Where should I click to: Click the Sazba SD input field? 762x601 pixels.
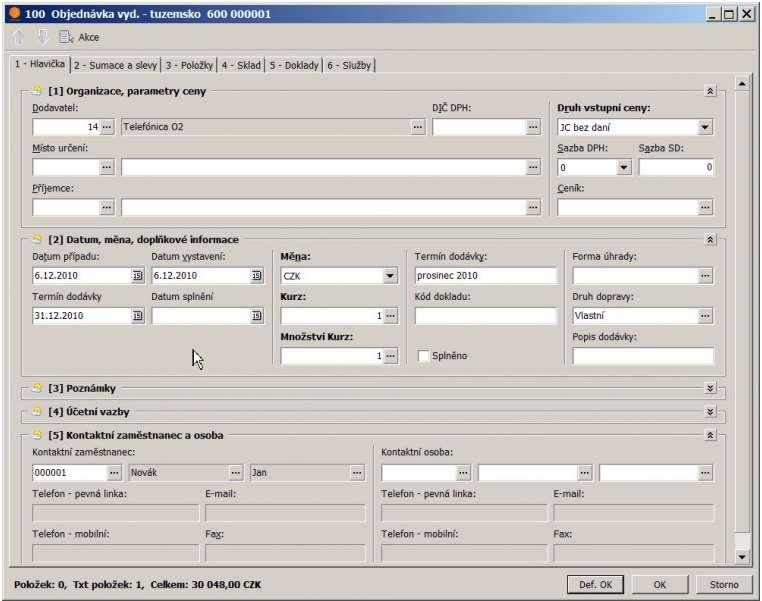pos(676,168)
